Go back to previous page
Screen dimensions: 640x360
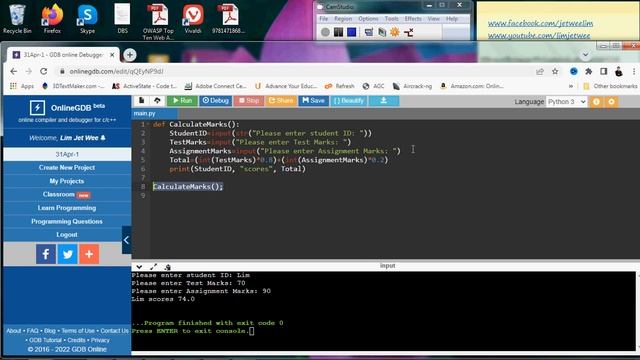tap(13, 71)
